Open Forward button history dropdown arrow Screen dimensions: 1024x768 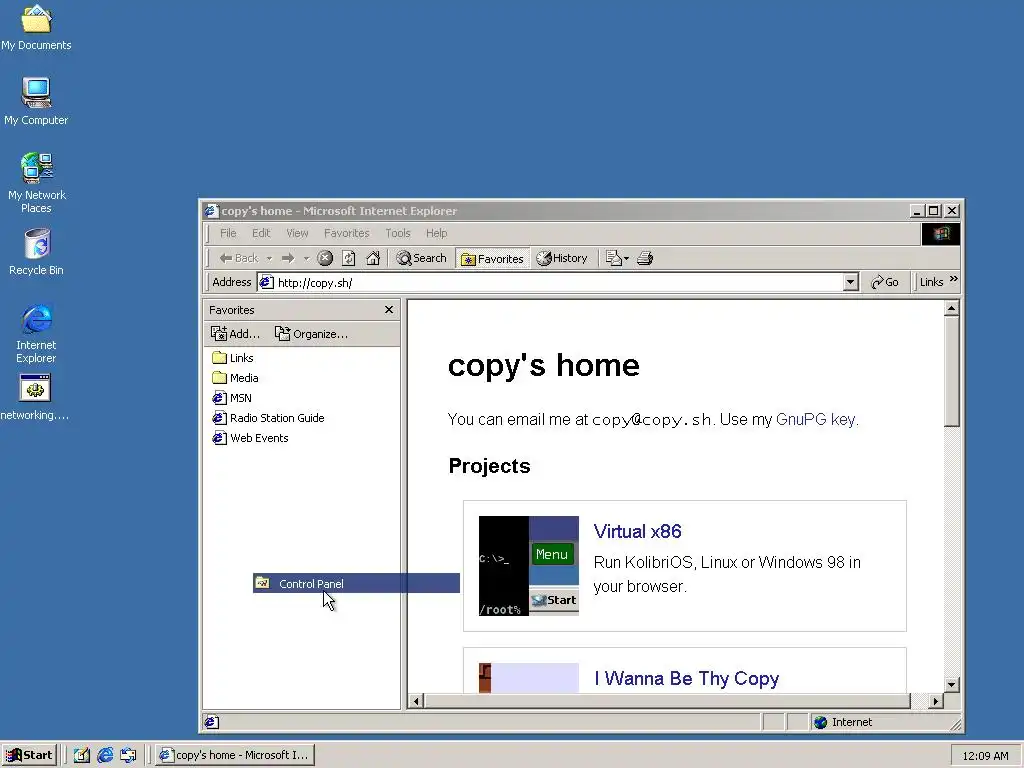coord(306,259)
